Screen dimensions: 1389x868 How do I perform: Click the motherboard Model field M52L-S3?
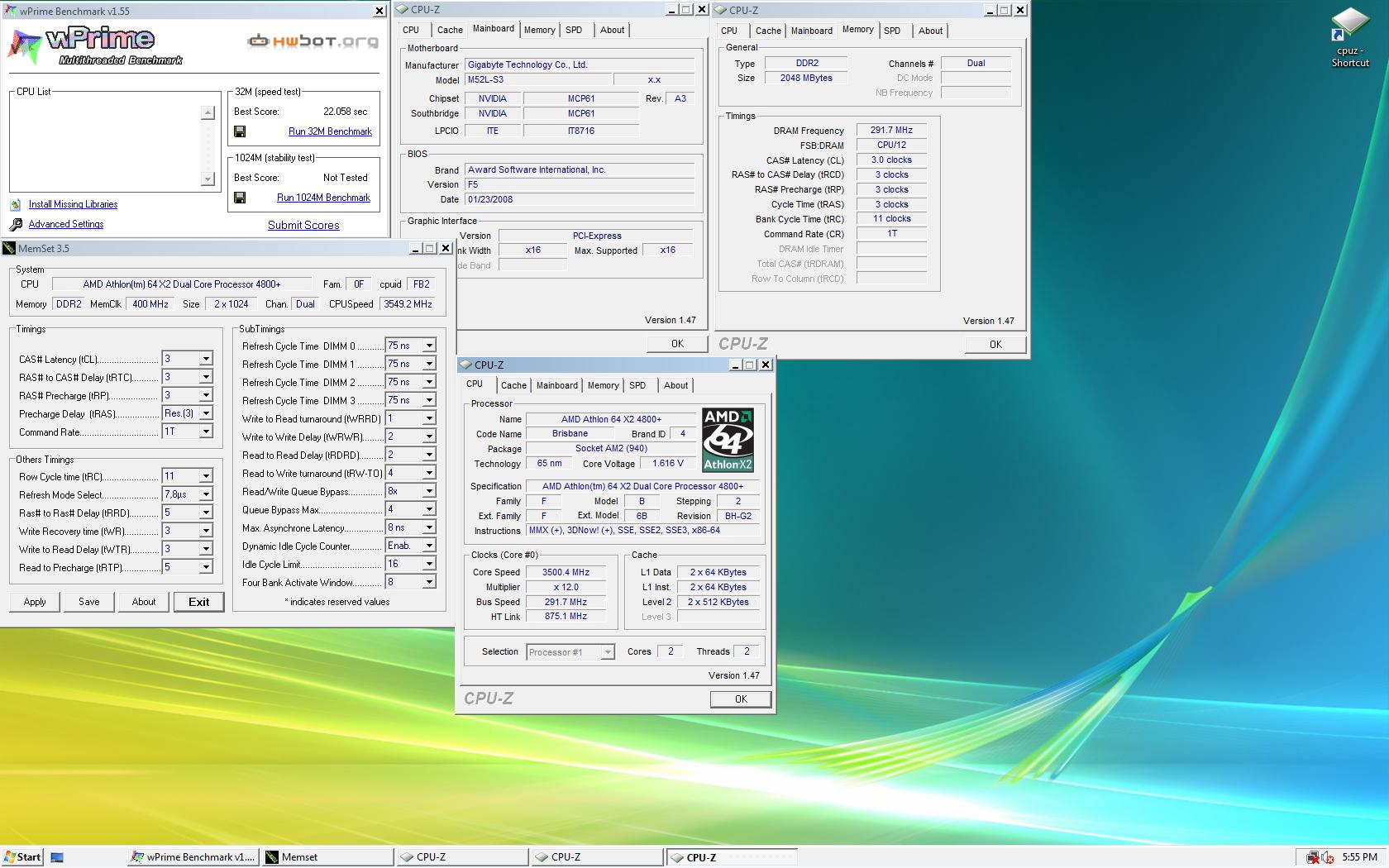(538, 80)
